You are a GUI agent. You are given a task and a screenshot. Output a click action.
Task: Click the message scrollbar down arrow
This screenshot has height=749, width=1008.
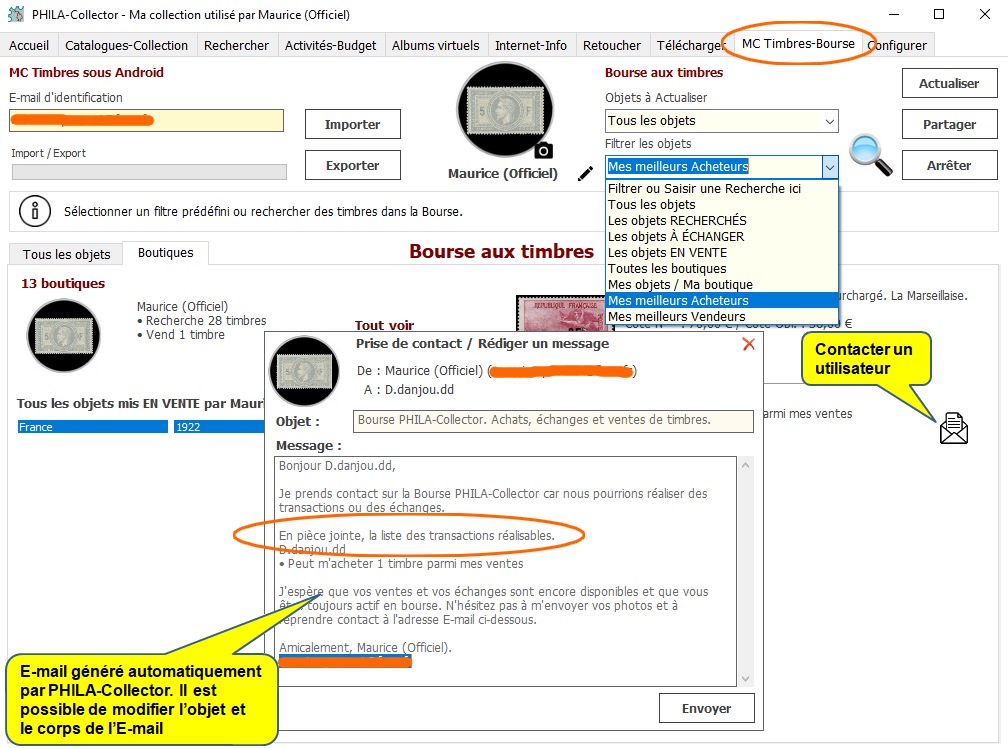[746, 679]
